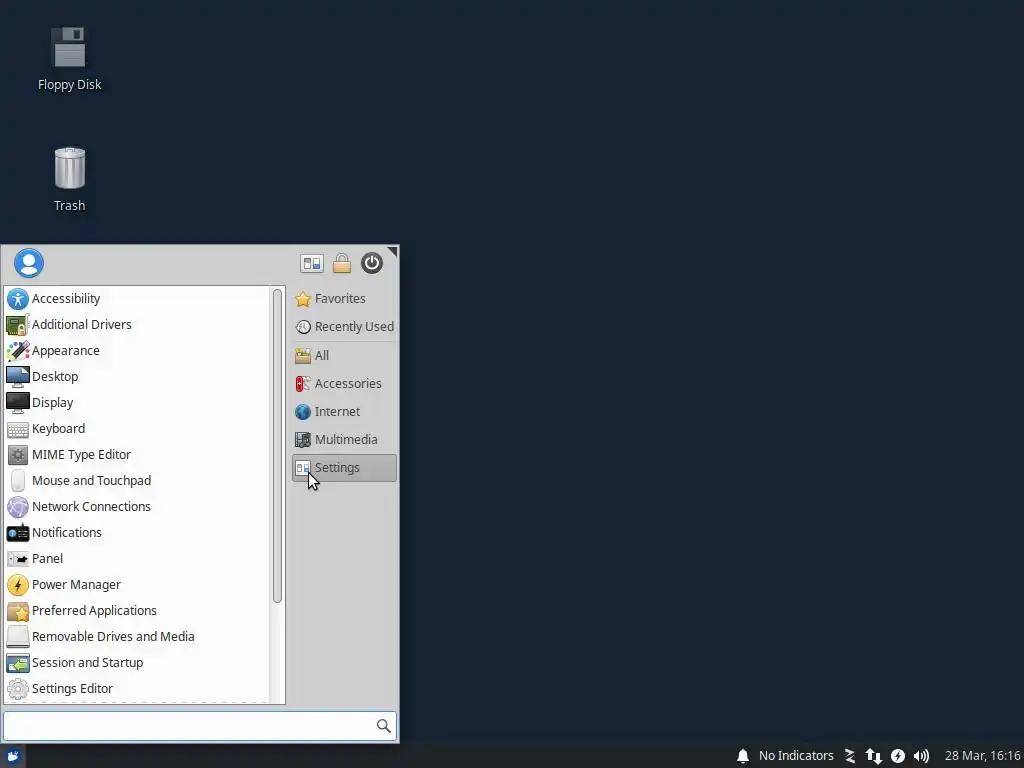Click the No Indicators panel item
Screen dimensions: 1024x768
pyautogui.click(x=796, y=756)
